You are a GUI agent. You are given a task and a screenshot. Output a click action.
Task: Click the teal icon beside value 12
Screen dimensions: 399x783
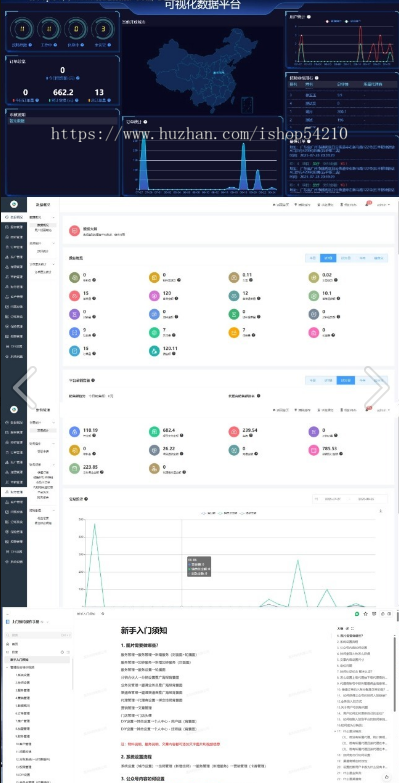[234, 296]
